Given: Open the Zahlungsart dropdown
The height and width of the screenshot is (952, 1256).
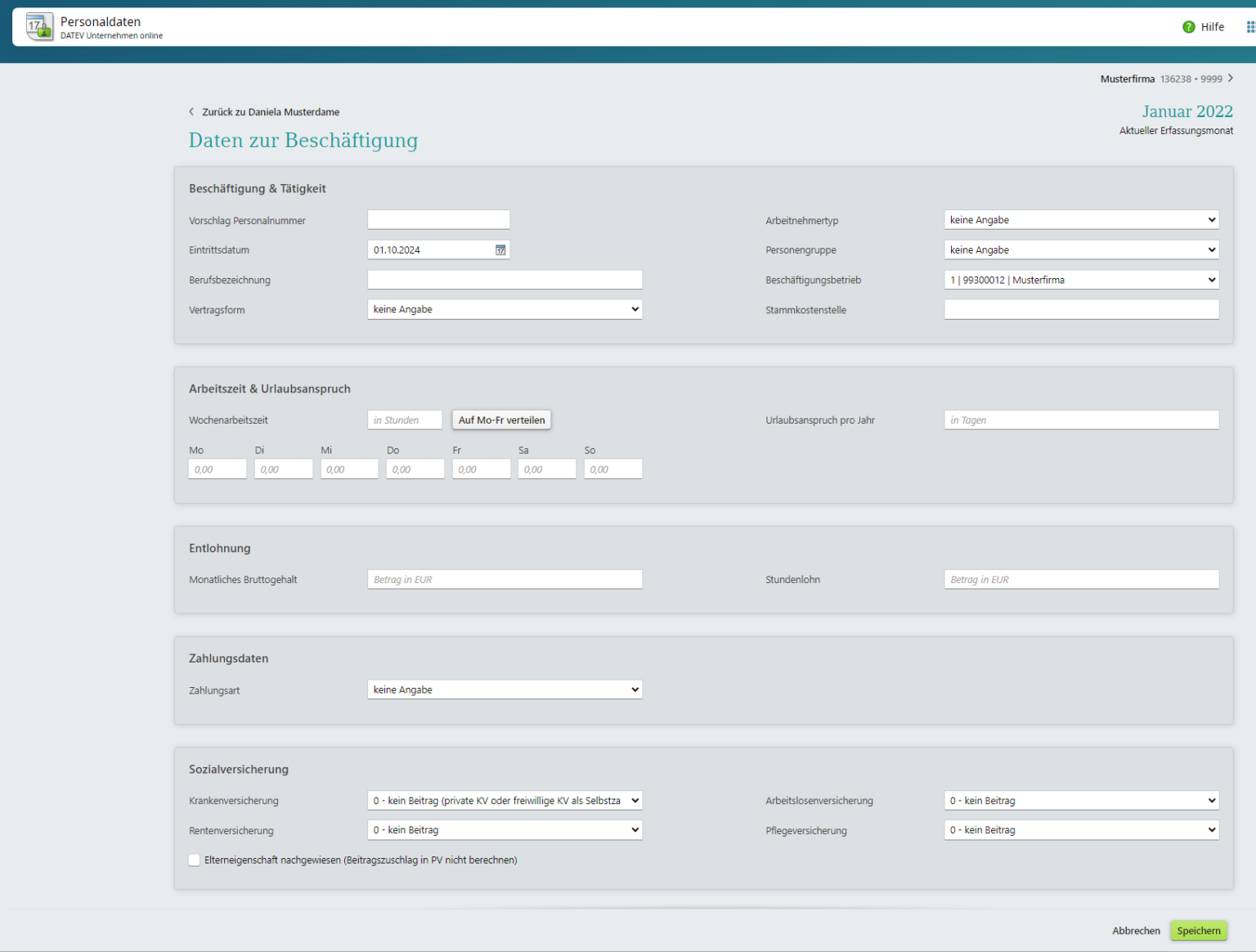Looking at the screenshot, I should (505, 689).
